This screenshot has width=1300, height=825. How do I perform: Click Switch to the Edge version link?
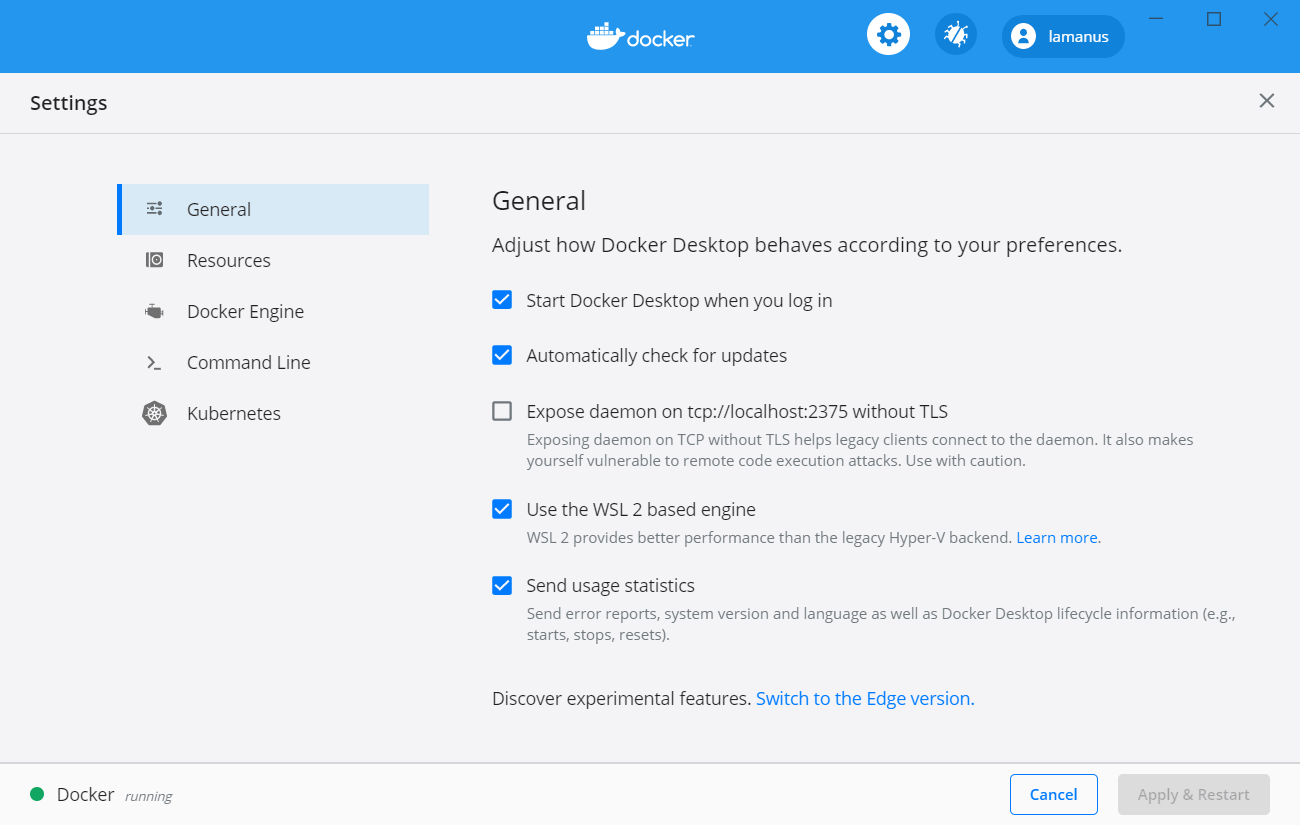(x=864, y=699)
